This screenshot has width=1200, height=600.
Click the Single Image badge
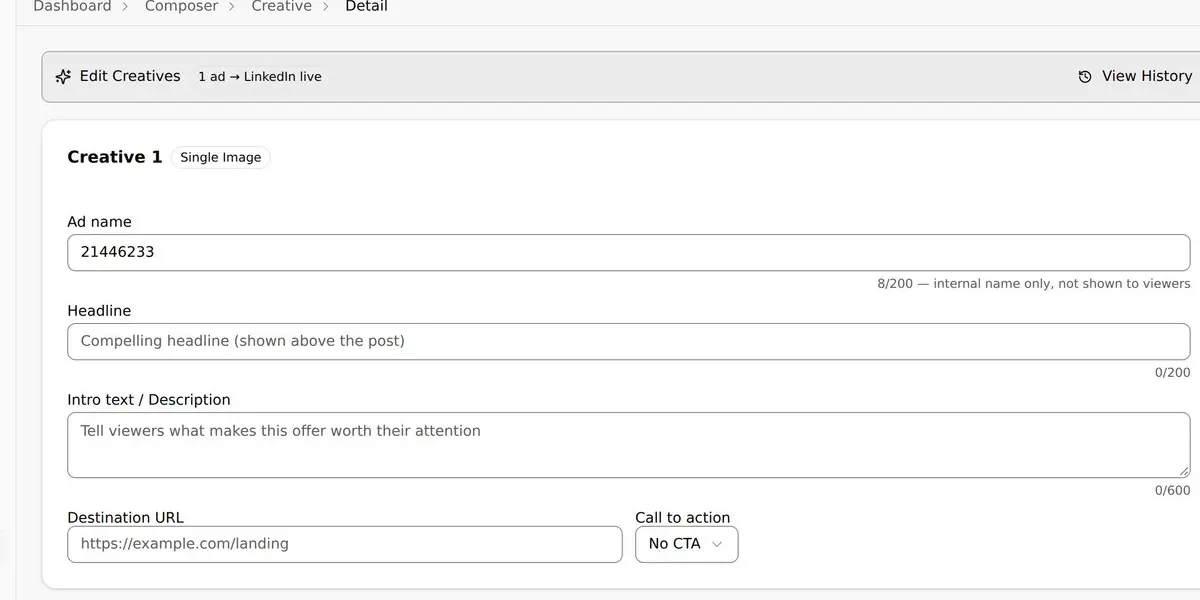[x=220, y=157]
